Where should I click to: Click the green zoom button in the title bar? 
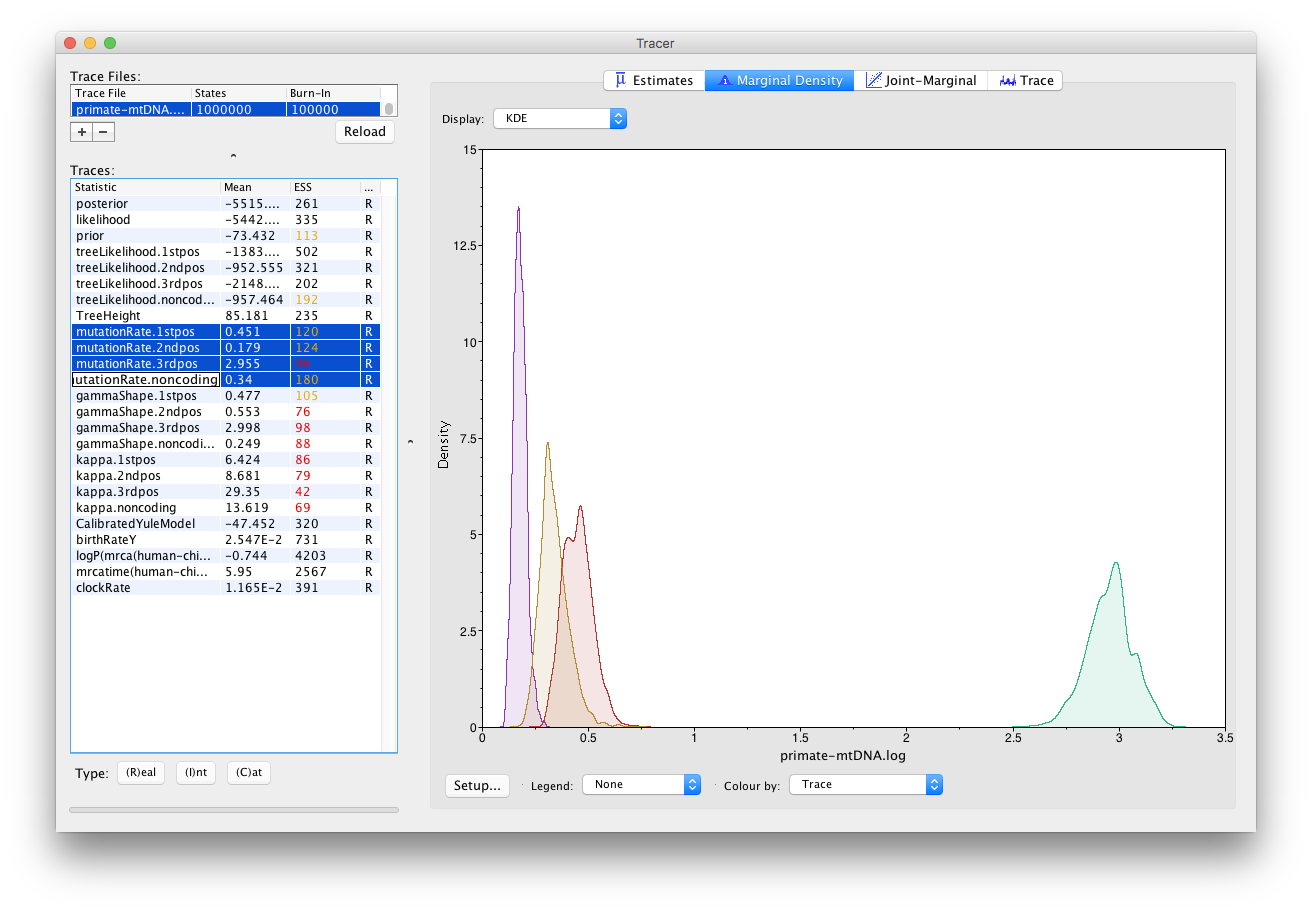point(110,43)
